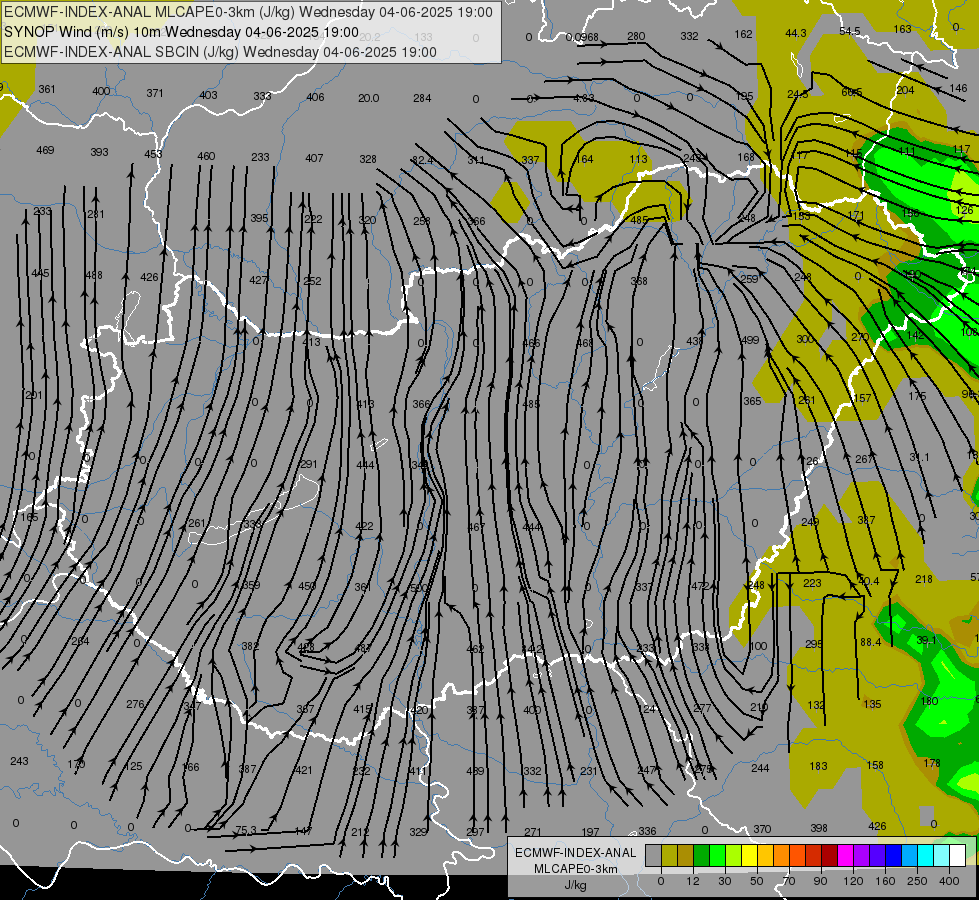Click the legend tick label '50'
This screenshot has height=900, width=979.
point(757,881)
